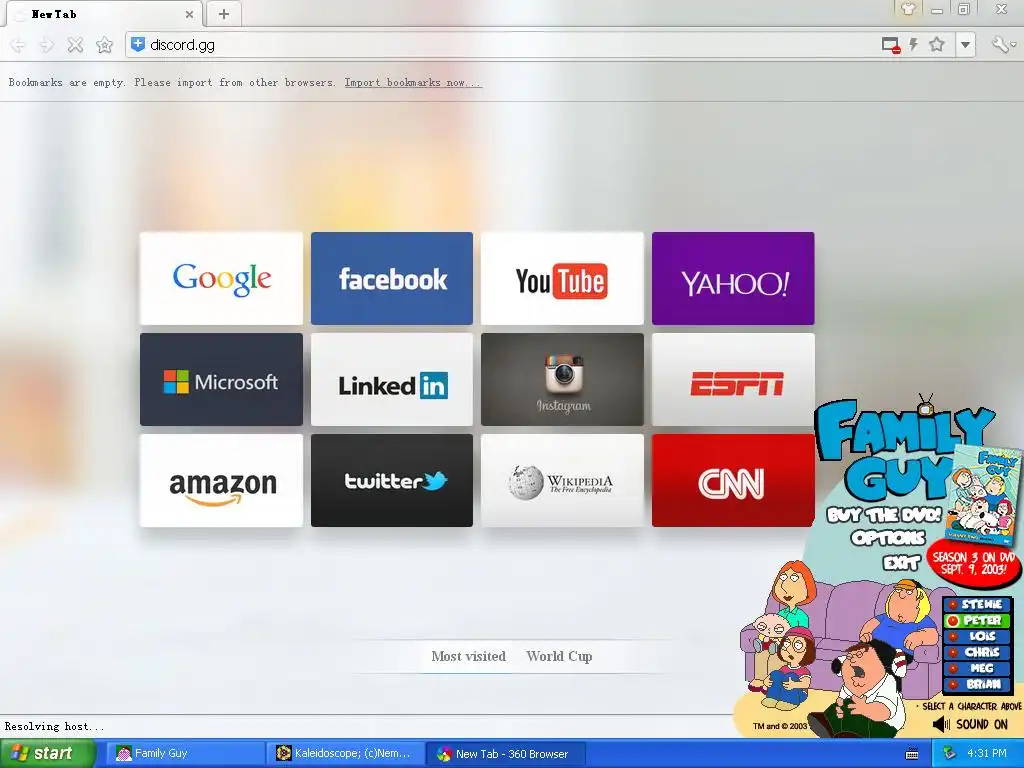
Task: Click Exit in Family Guy widget
Action: point(901,562)
